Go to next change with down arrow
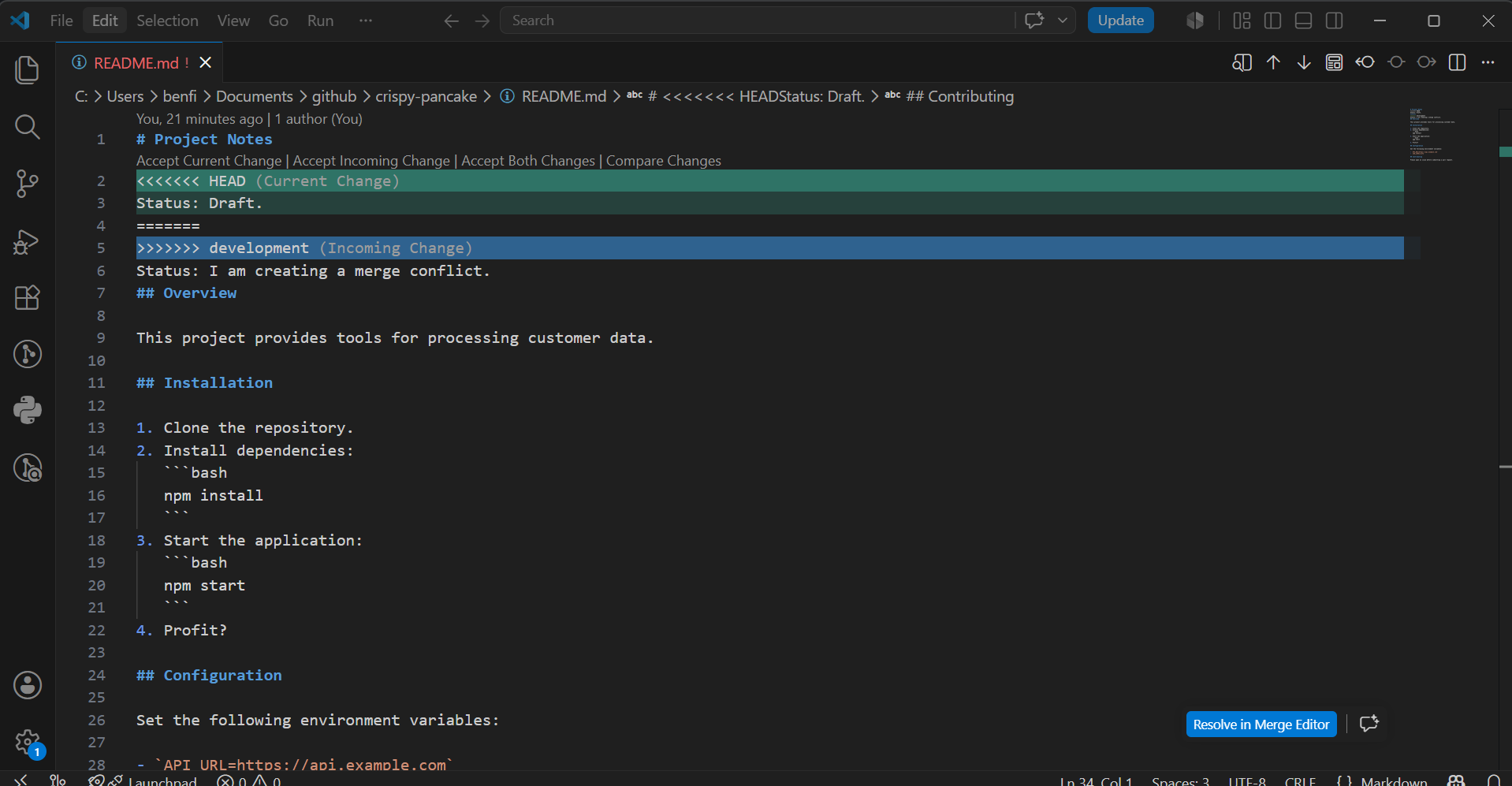 [x=1304, y=62]
